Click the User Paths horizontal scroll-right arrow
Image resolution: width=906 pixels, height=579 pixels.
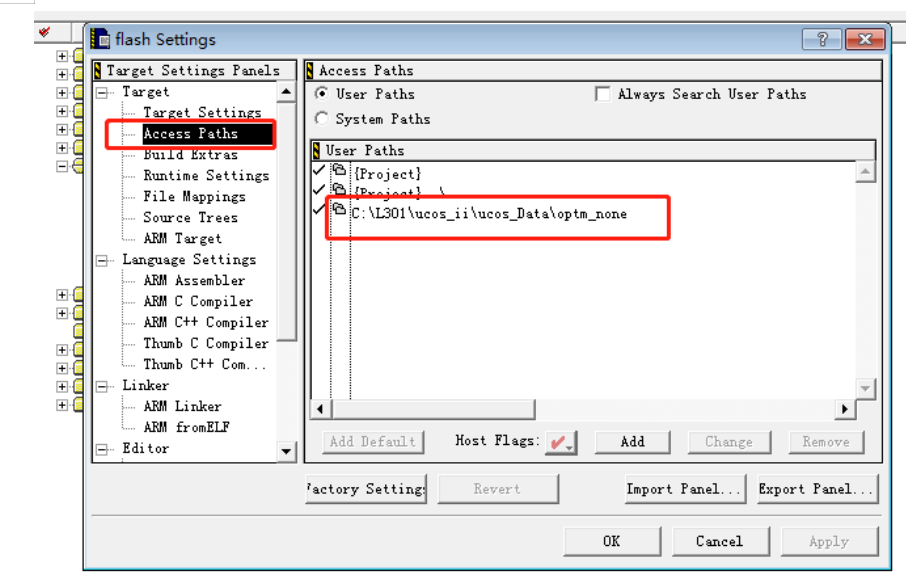pyautogui.click(x=845, y=409)
